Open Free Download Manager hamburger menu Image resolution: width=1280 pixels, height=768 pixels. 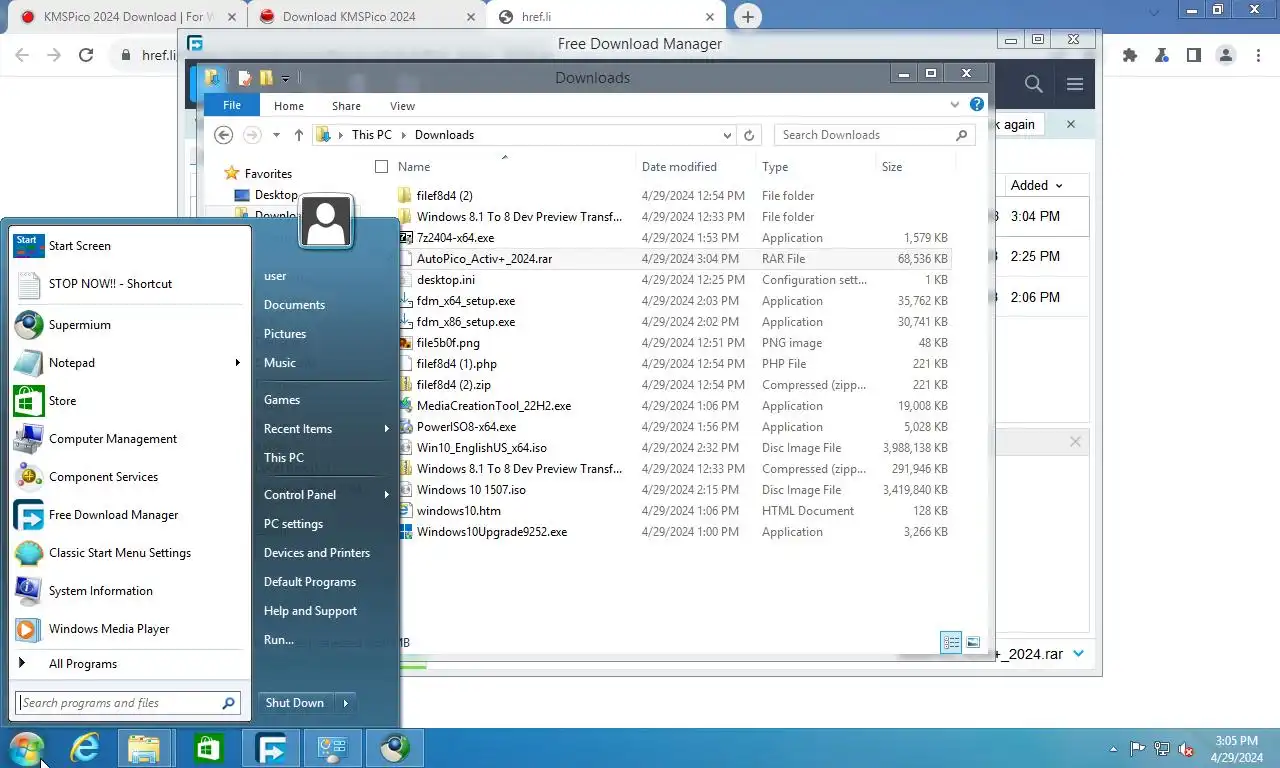1075,84
